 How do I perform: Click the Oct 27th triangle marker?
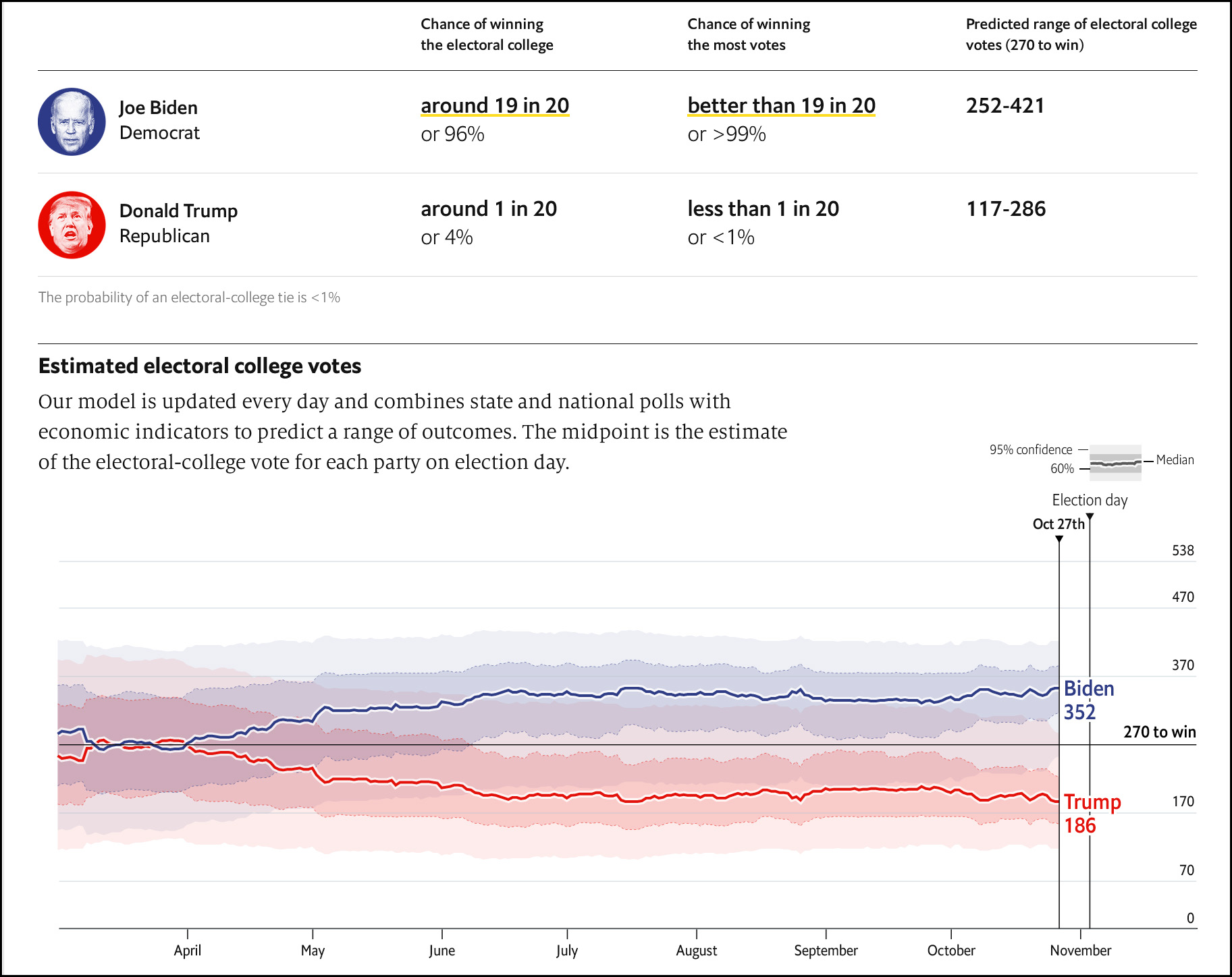1059,539
